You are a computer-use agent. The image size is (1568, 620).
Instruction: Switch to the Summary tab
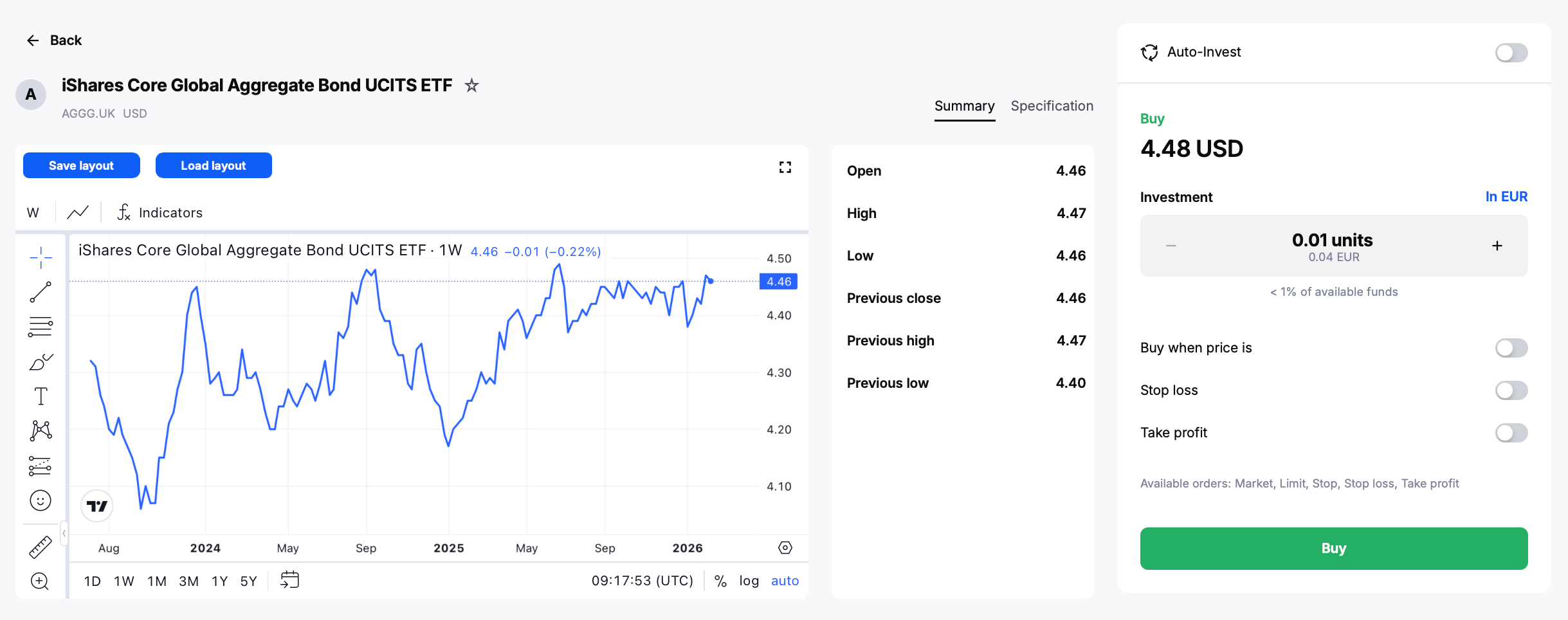964,106
